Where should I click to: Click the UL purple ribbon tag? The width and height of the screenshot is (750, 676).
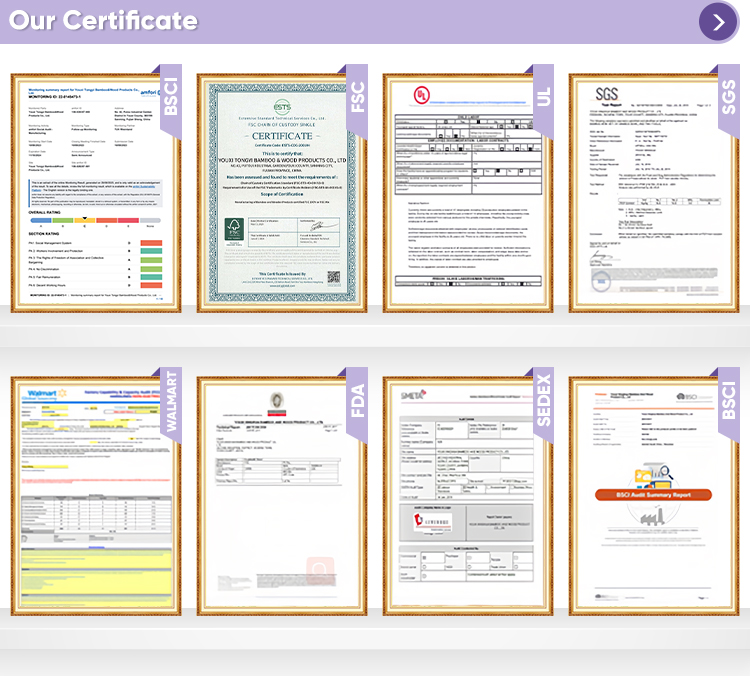pyautogui.click(x=543, y=98)
